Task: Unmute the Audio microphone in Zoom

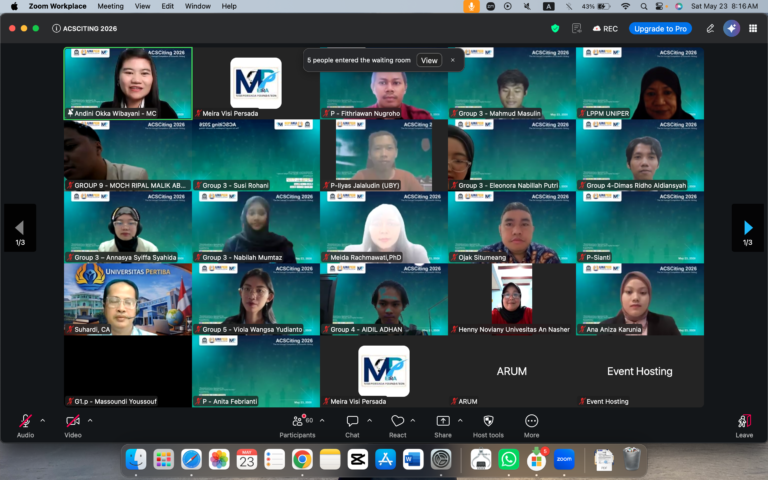Action: pyautogui.click(x=25, y=421)
